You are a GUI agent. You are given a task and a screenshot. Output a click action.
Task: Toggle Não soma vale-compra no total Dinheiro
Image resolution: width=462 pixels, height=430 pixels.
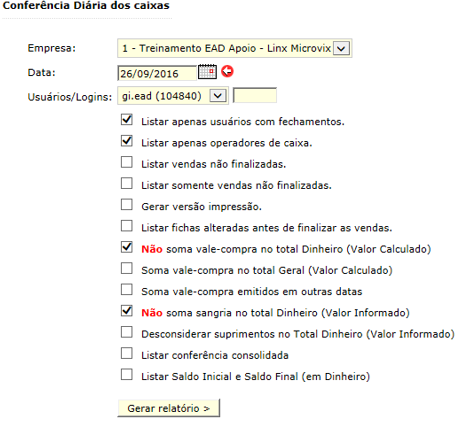pyautogui.click(x=127, y=247)
